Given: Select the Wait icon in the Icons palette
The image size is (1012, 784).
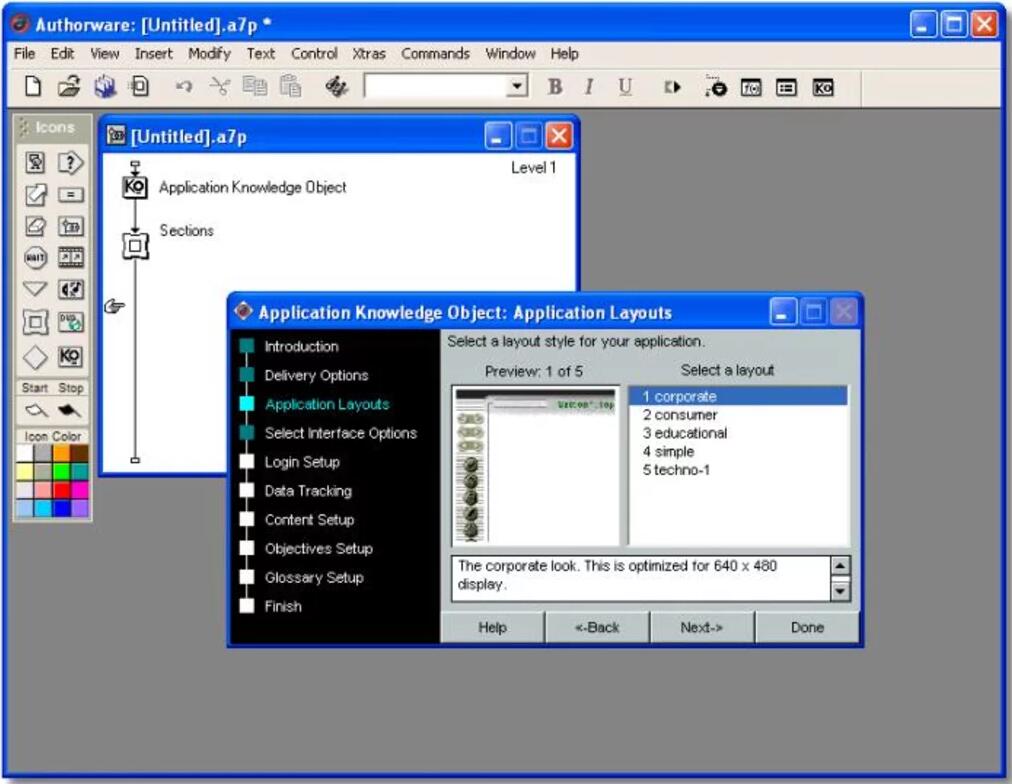Looking at the screenshot, I should [35, 258].
